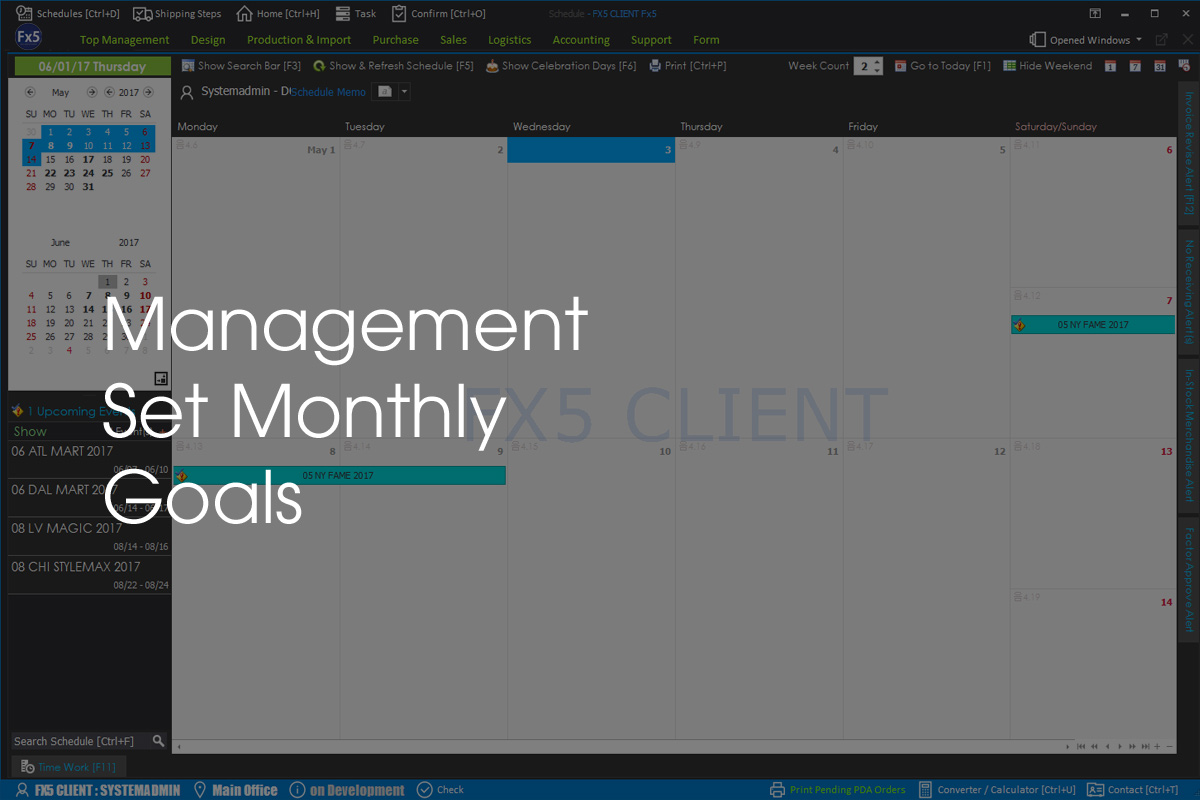Jump to today in the schedule
1200x800 pixels.
click(x=942, y=66)
